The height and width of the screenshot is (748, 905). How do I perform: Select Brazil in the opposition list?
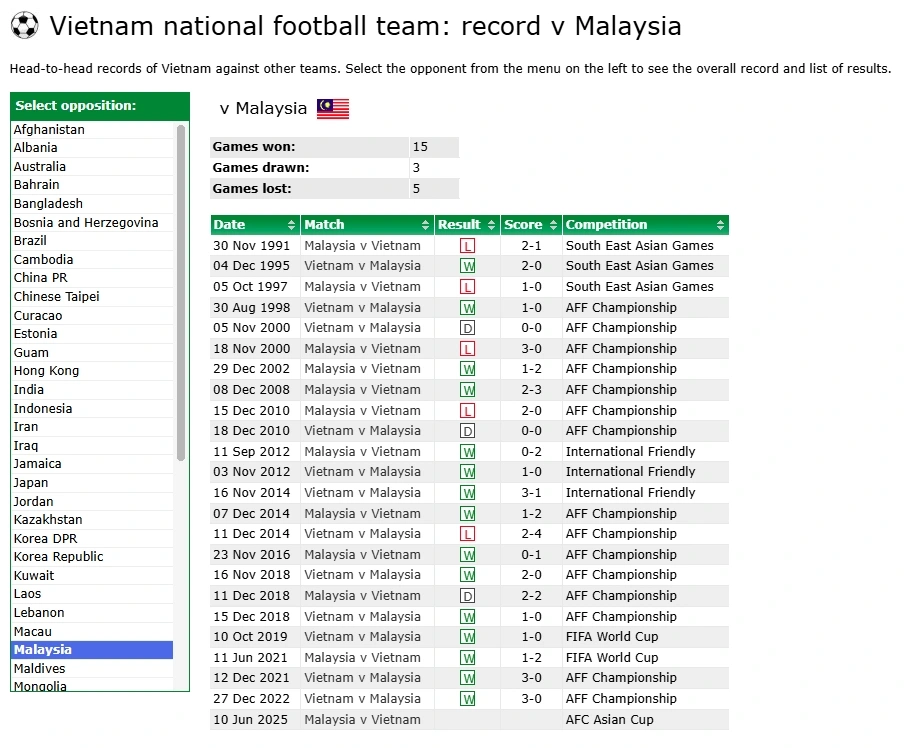(92, 241)
